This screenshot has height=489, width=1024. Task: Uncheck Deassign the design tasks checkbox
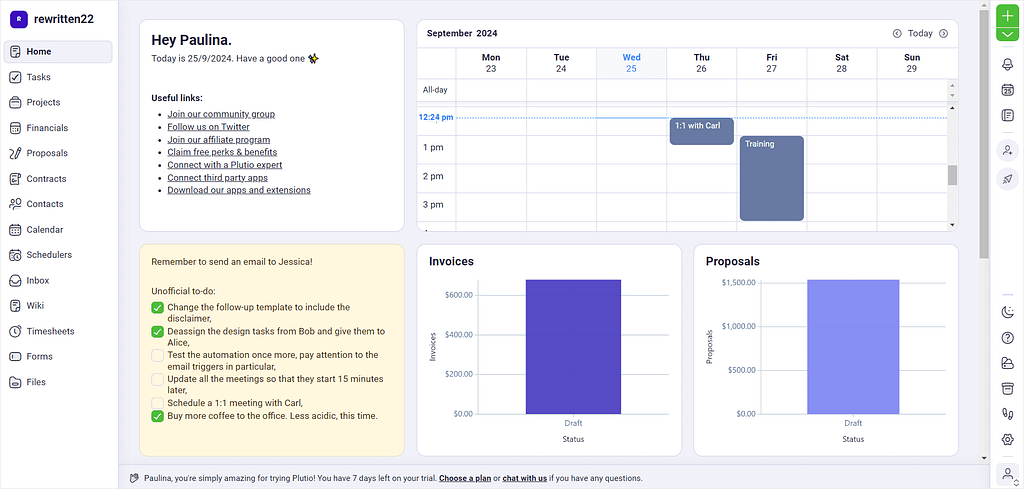157,332
